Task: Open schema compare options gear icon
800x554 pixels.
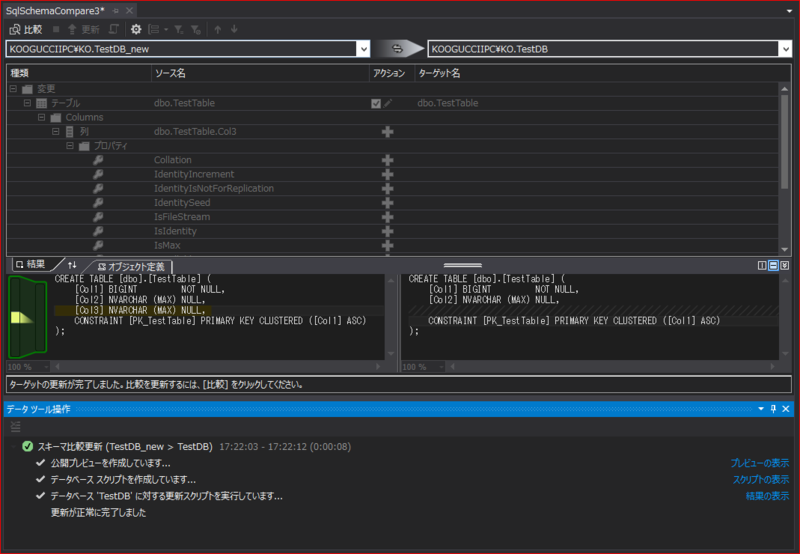Action: 136,30
